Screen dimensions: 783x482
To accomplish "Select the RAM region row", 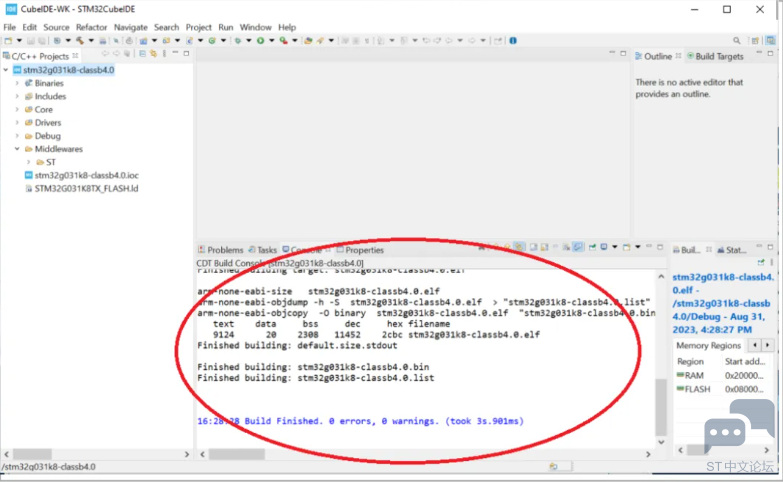I will coord(723,375).
